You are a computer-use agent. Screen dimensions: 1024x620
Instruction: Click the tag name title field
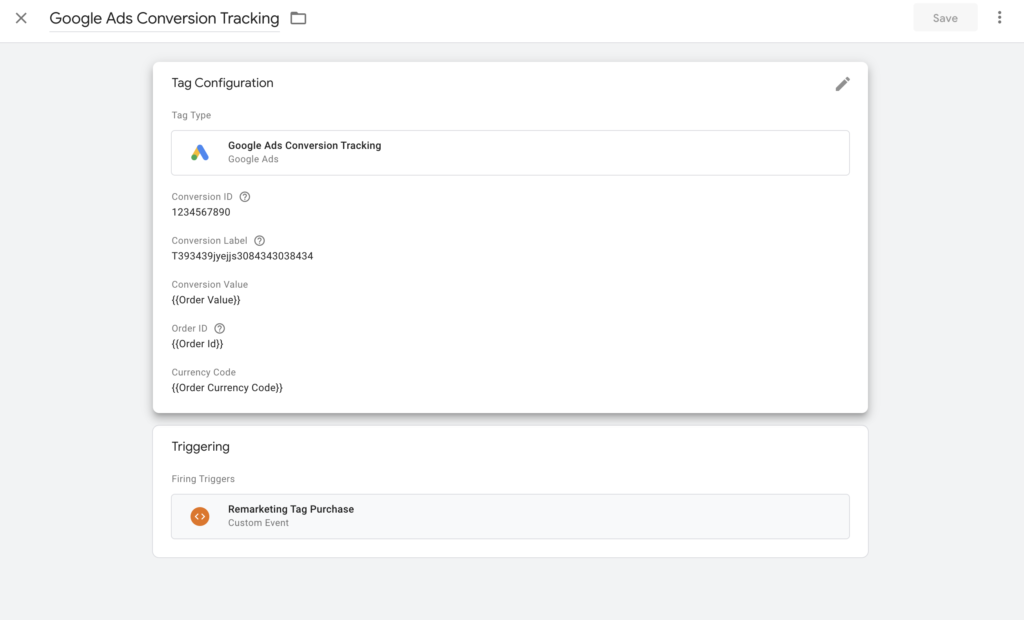click(x=164, y=17)
